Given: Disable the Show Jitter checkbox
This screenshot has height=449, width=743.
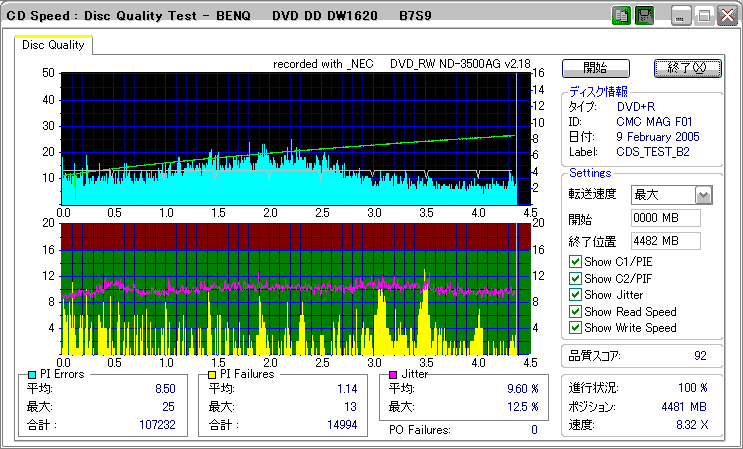Looking at the screenshot, I should 575,295.
